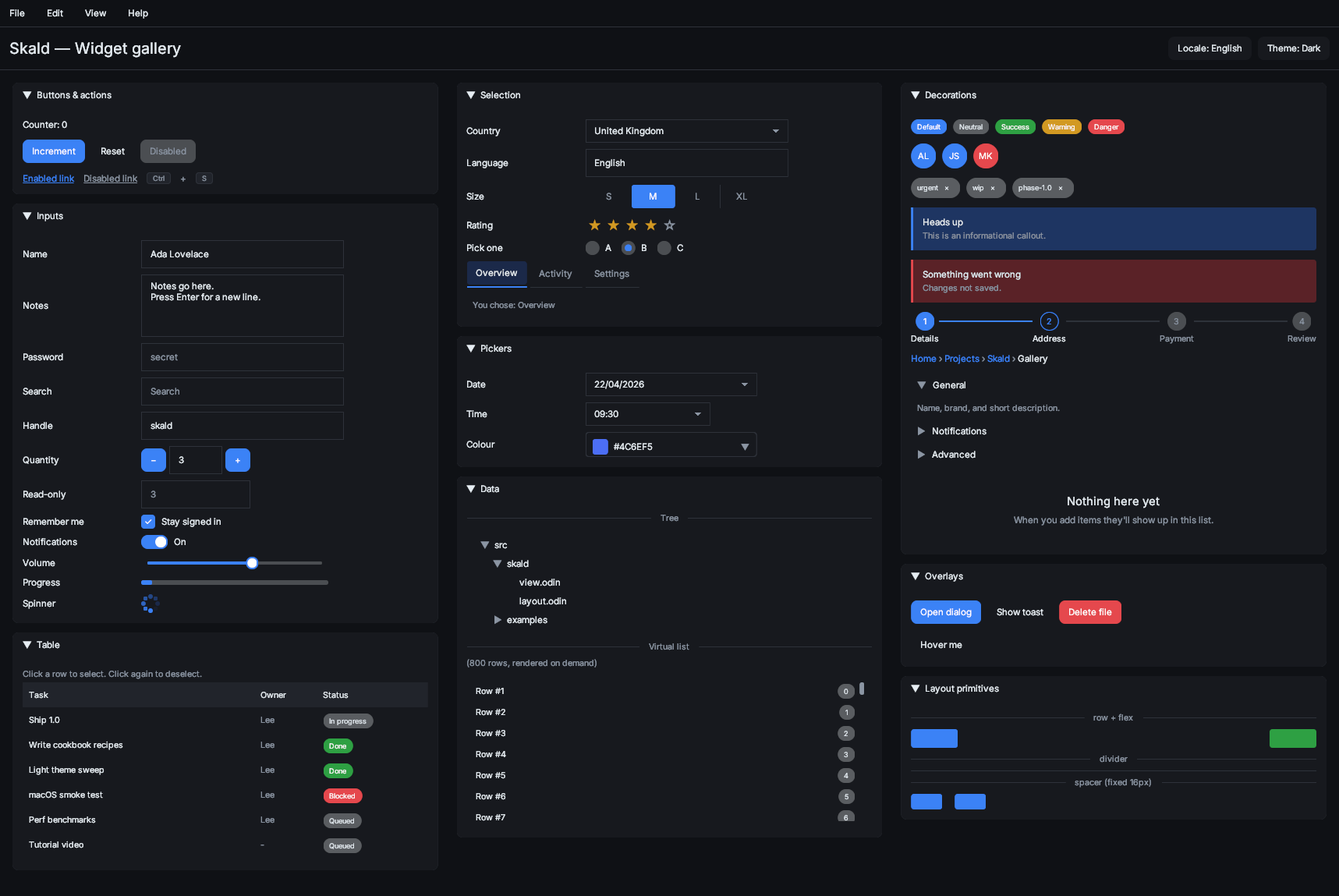
Task: Open the Colour picker dropdown
Action: (x=671, y=444)
